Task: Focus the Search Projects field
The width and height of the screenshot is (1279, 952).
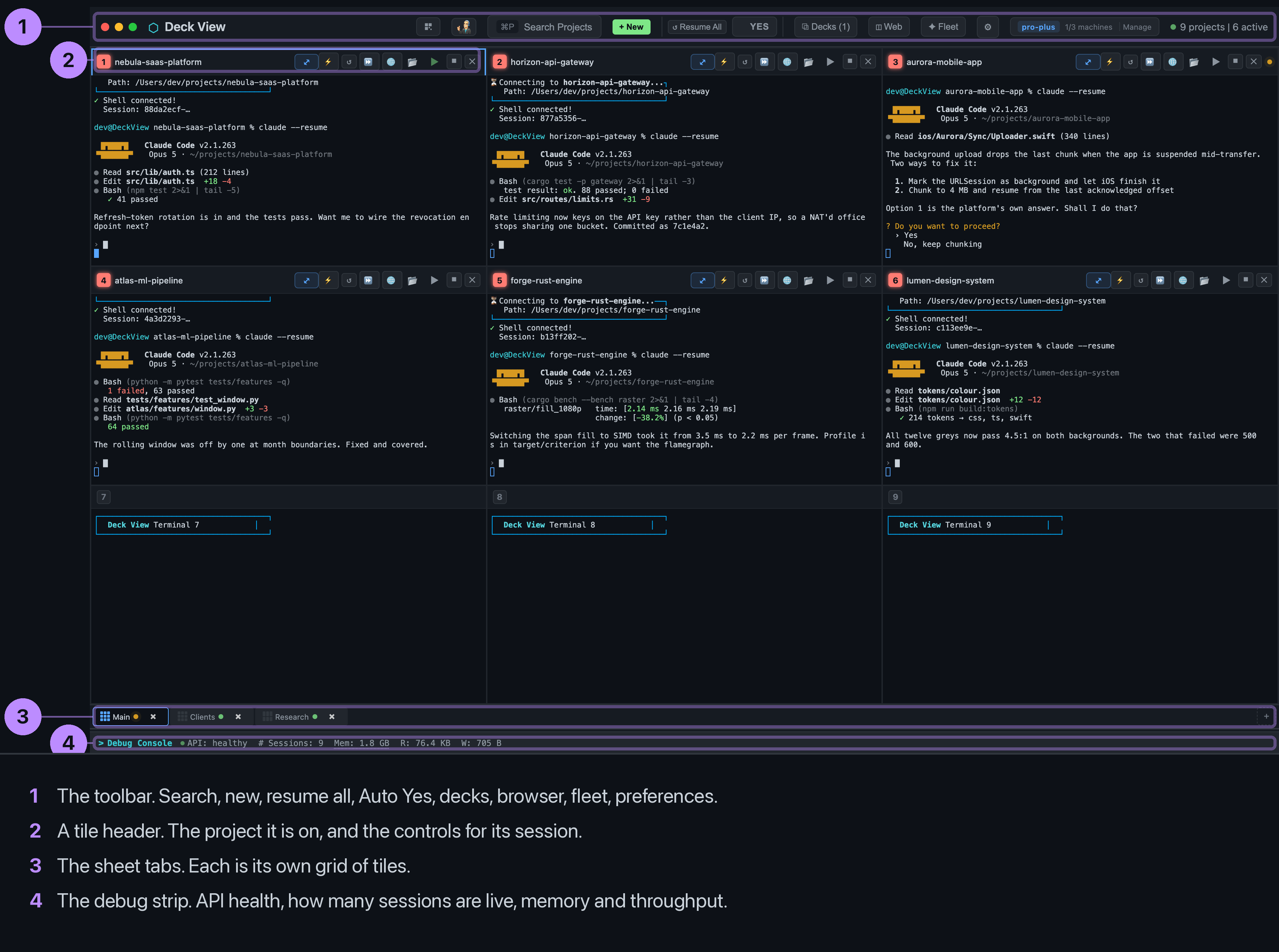Action: pos(545,27)
